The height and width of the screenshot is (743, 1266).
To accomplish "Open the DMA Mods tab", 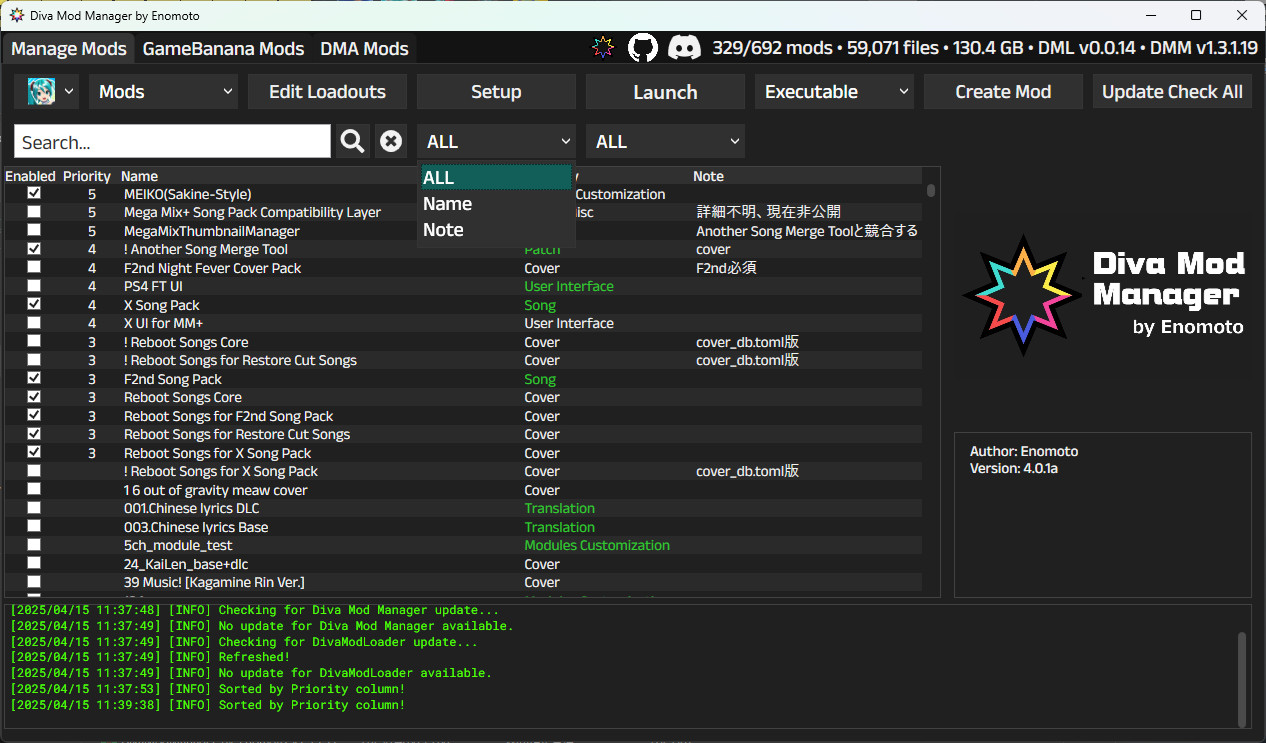I will click(363, 48).
